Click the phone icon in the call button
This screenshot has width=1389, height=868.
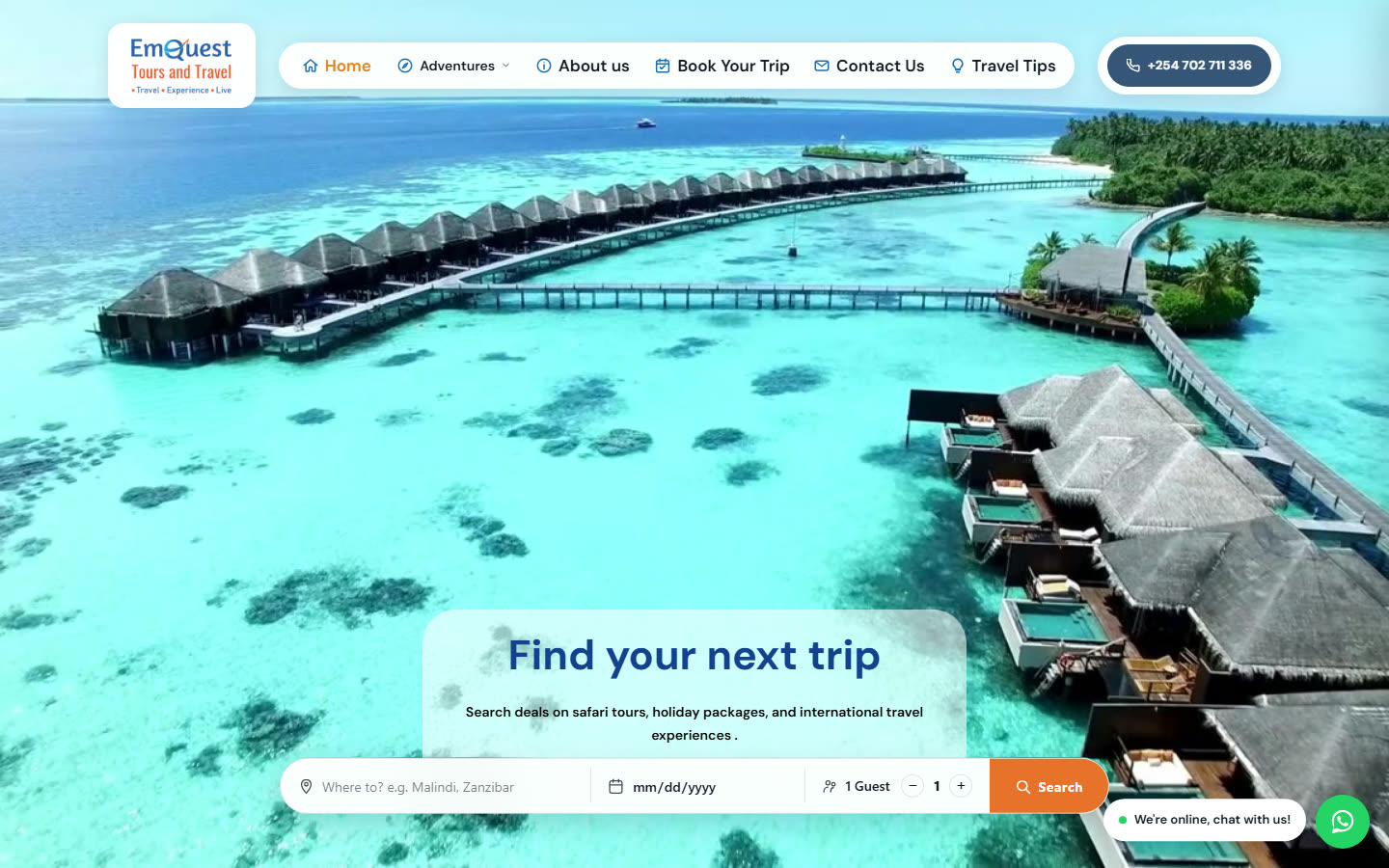1133,66
